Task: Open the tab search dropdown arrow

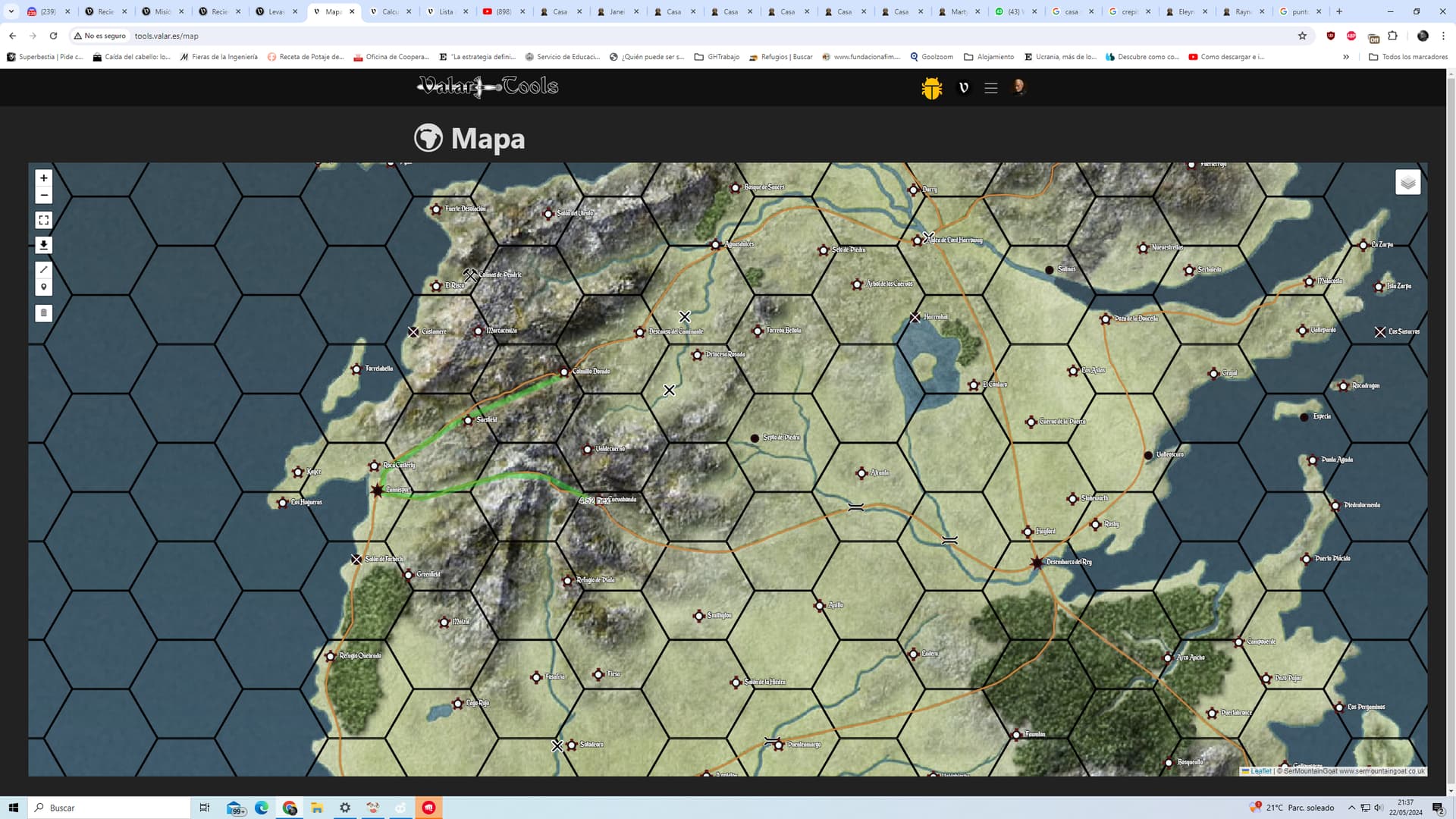Action: [x=11, y=11]
